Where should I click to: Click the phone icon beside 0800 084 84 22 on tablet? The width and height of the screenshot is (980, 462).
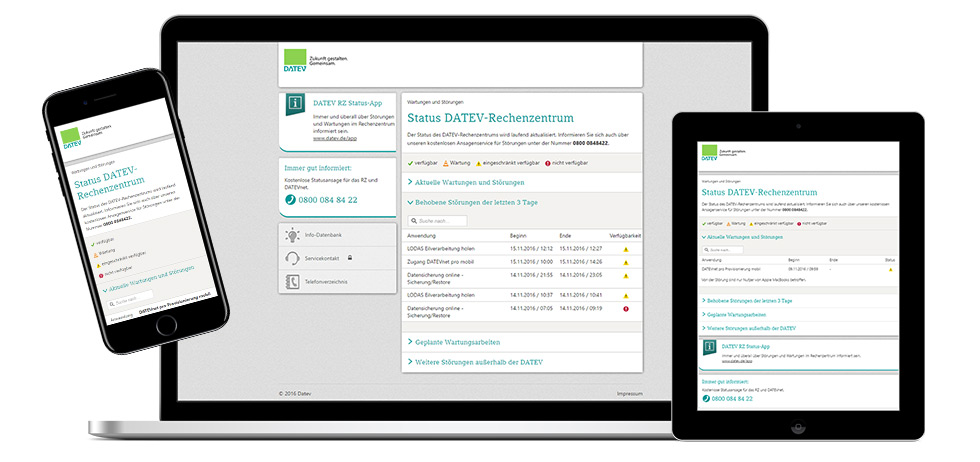click(706, 398)
